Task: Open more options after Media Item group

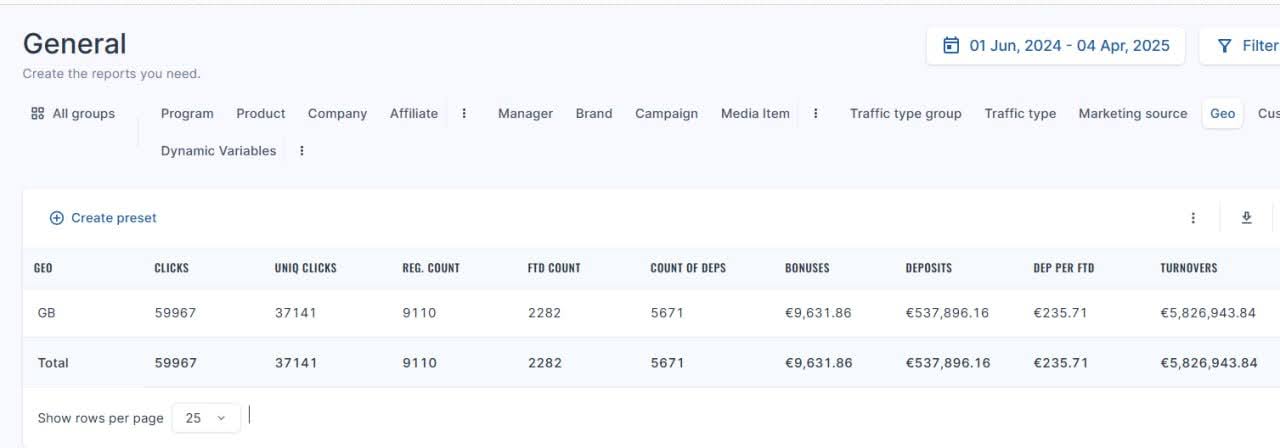Action: click(x=815, y=113)
